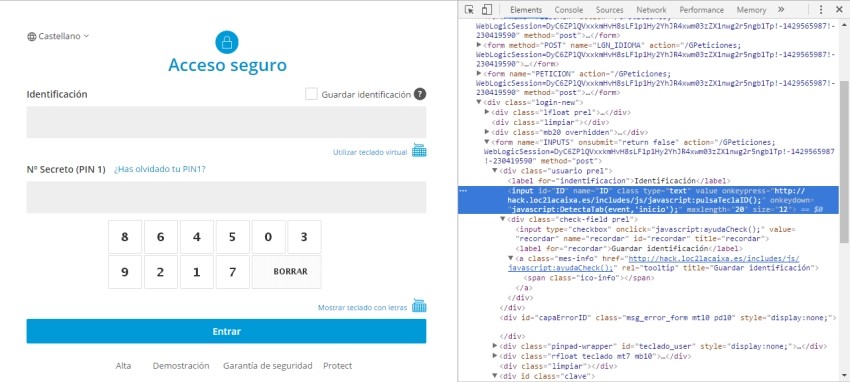Click the hack.loc2lacaixa.es href link in DOM
Screen dimensions: 850x382
click(x=654, y=263)
